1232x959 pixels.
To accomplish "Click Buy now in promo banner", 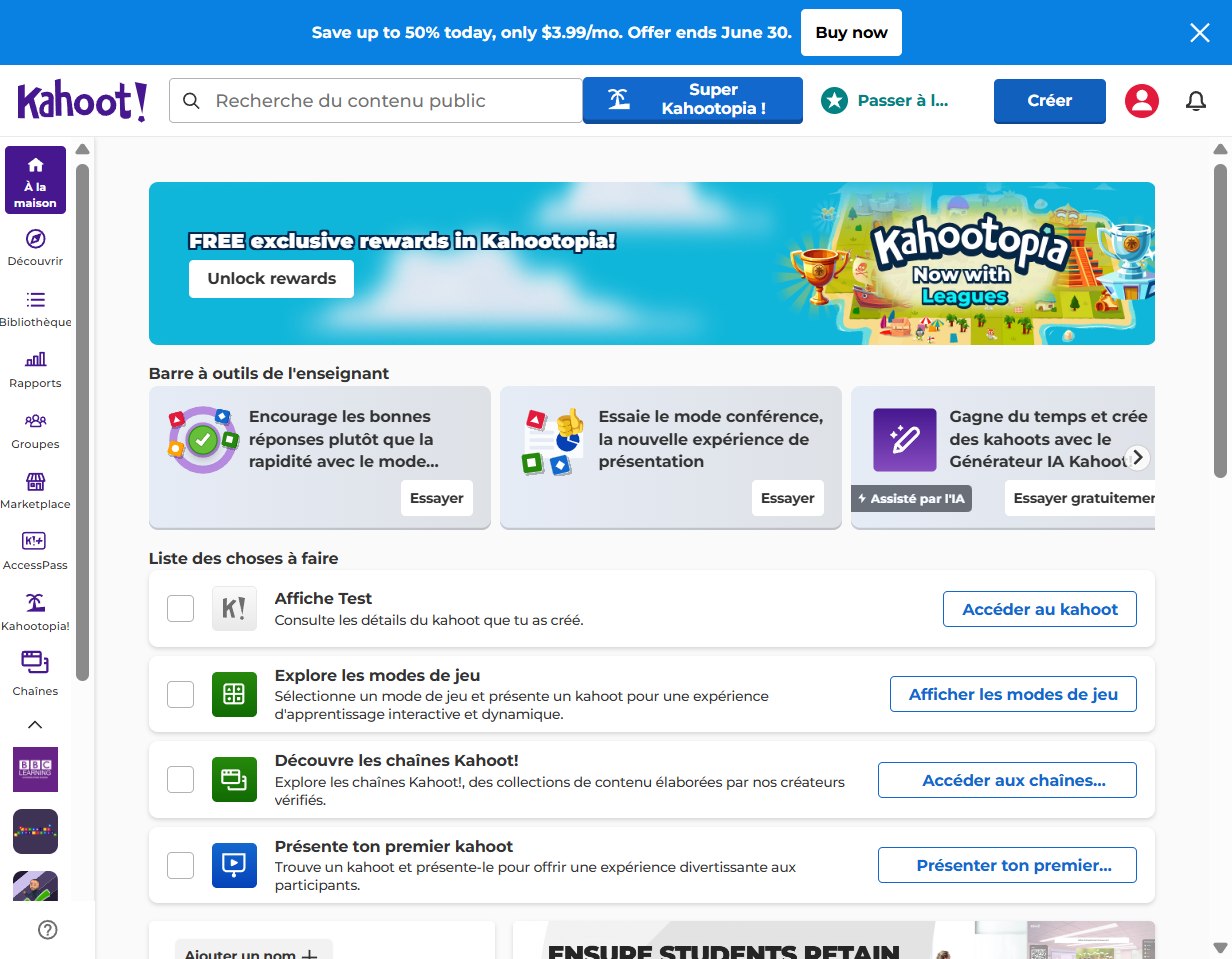I will (852, 32).
